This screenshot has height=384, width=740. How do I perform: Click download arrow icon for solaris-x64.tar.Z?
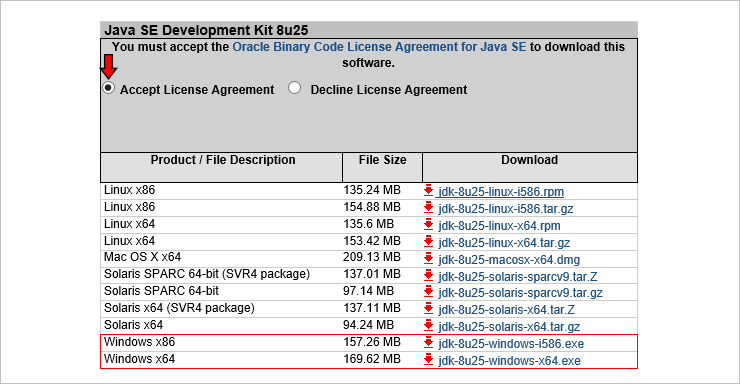(429, 309)
